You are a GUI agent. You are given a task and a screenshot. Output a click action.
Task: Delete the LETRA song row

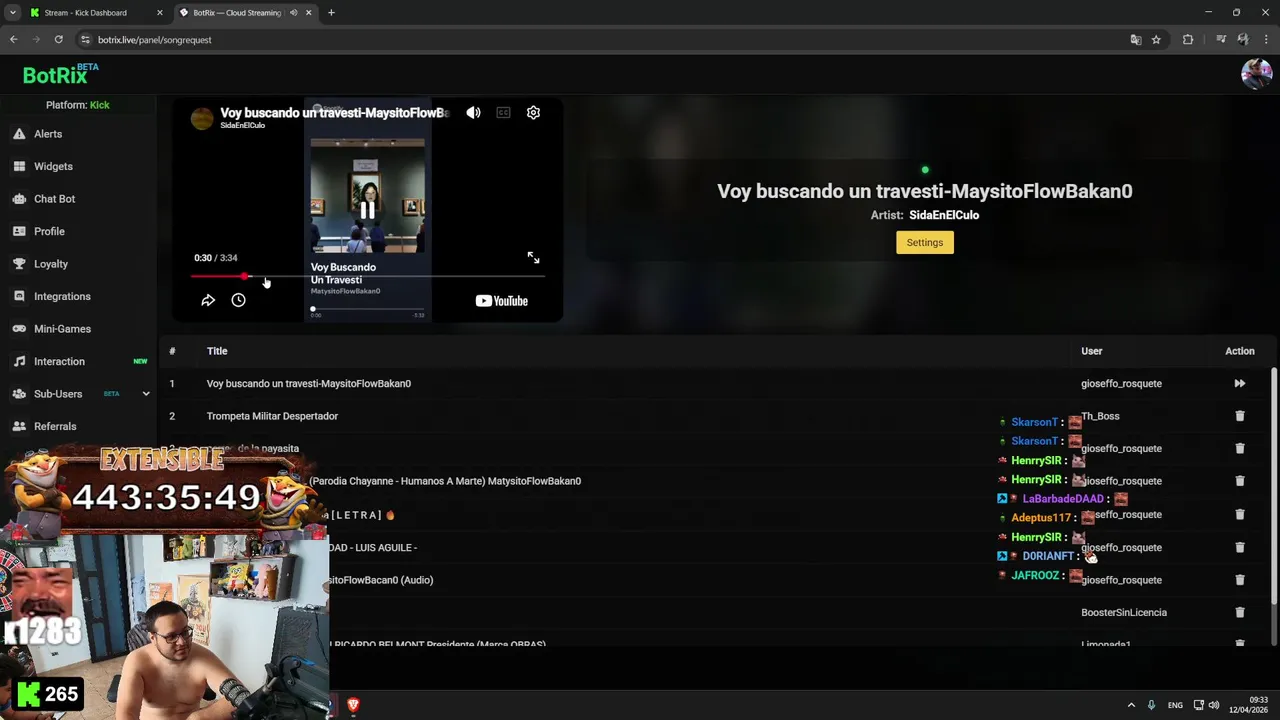pos(1240,514)
